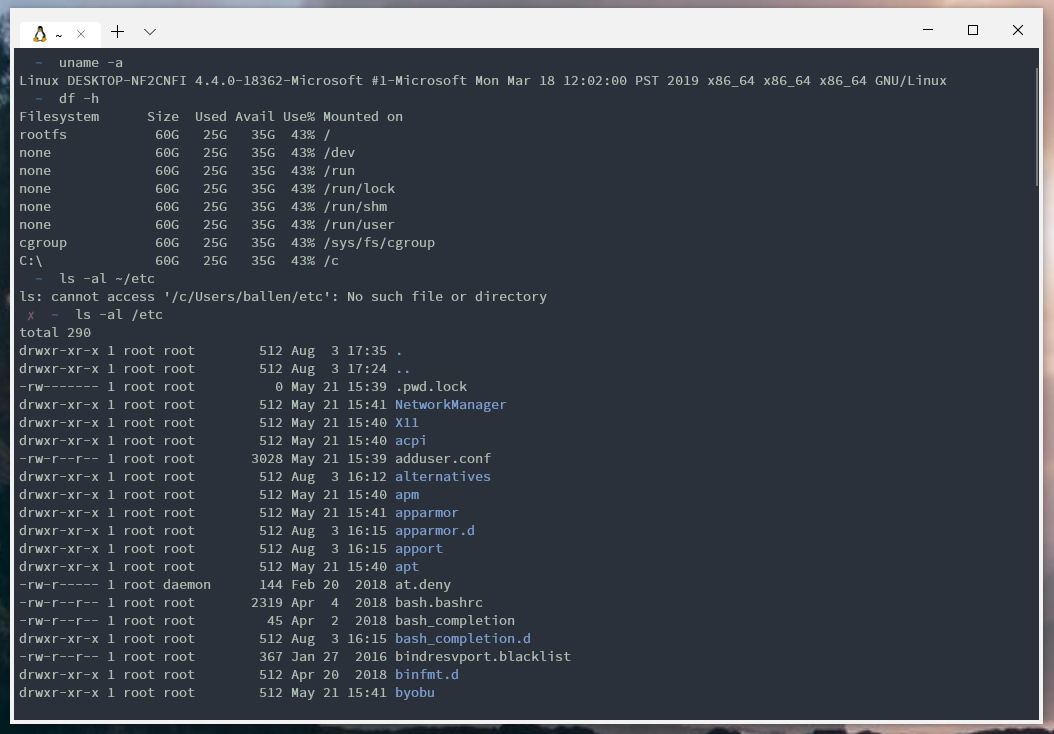The height and width of the screenshot is (734, 1054).
Task: Close the Ubuntu tab with its X
Action: pyautogui.click(x=81, y=32)
